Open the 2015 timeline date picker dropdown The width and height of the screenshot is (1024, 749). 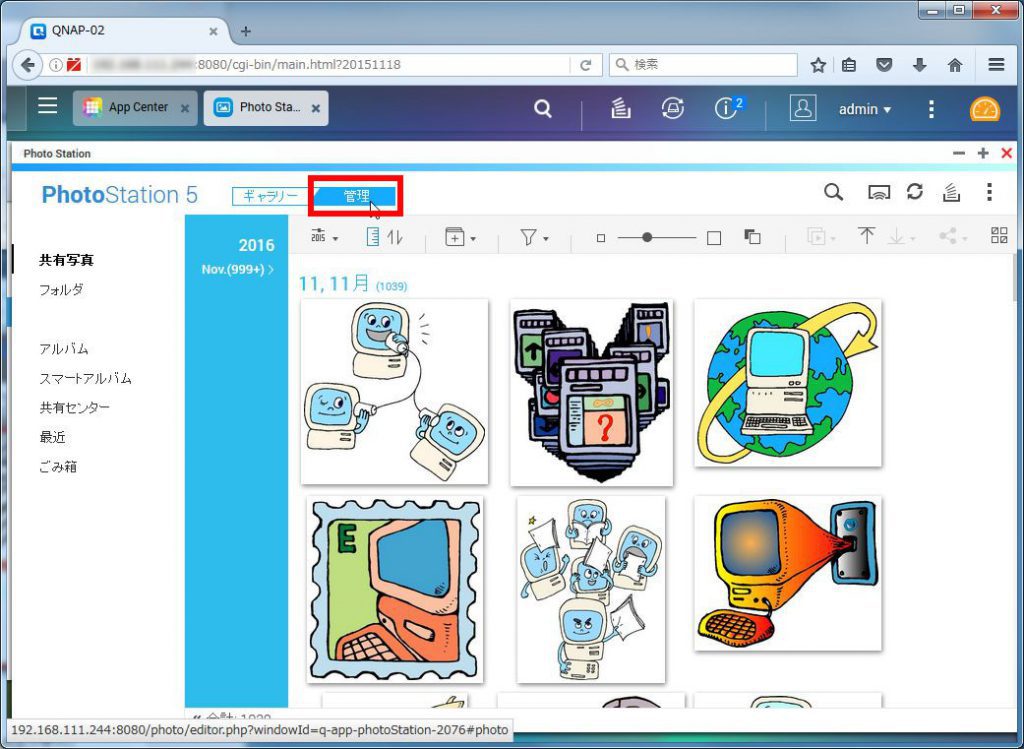(x=325, y=236)
